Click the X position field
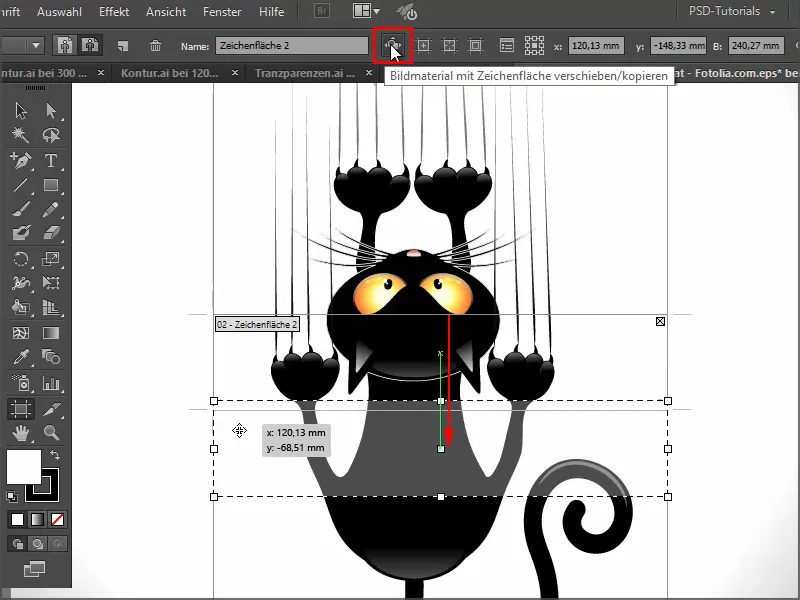Image resolution: width=800 pixels, height=600 pixels. coord(595,45)
